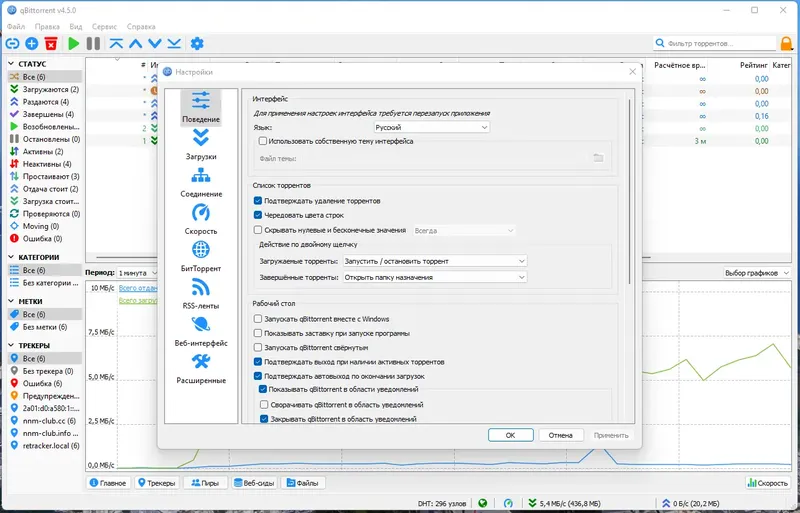
Task: Toggle Показывать qBittorrent в области уведомлений
Action: pos(263,389)
